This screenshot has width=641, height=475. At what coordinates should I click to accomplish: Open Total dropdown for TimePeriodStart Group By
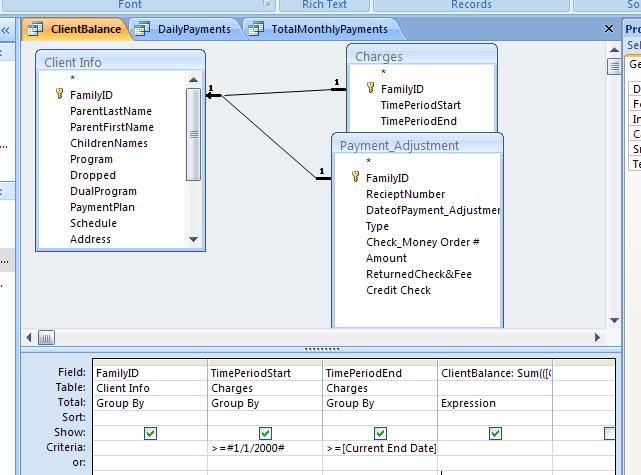pyautogui.click(x=265, y=403)
